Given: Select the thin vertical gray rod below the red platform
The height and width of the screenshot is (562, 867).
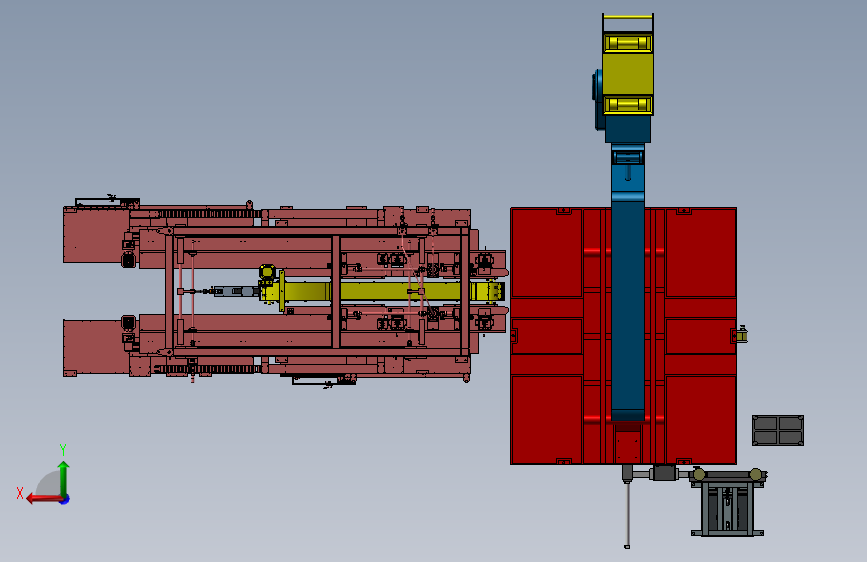Looking at the screenshot, I should tap(628, 514).
